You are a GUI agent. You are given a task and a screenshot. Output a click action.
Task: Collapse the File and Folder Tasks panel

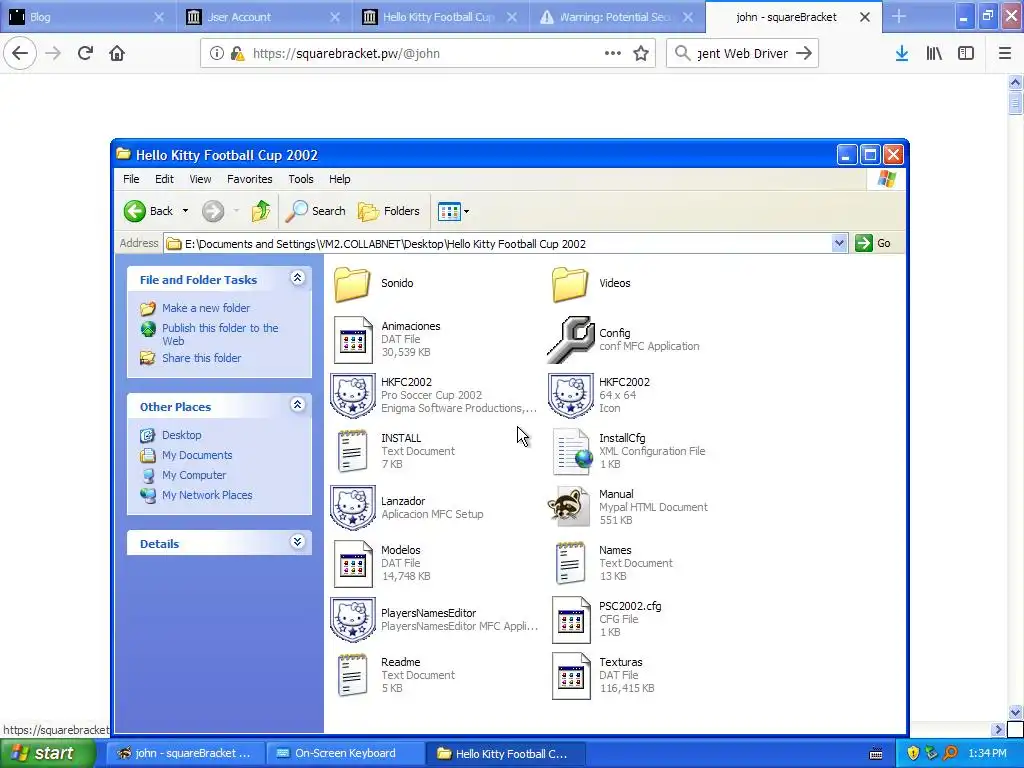[297, 278]
